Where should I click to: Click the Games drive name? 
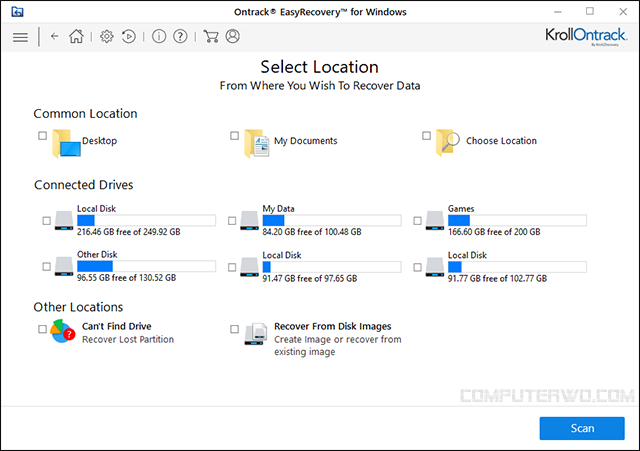coord(461,209)
